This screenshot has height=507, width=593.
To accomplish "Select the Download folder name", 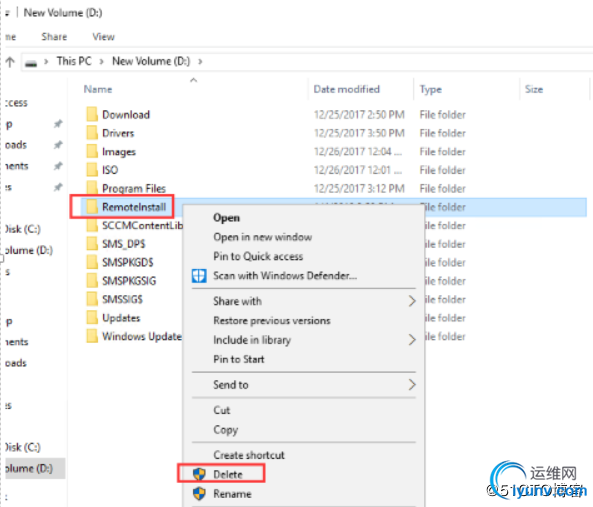I will point(126,115).
